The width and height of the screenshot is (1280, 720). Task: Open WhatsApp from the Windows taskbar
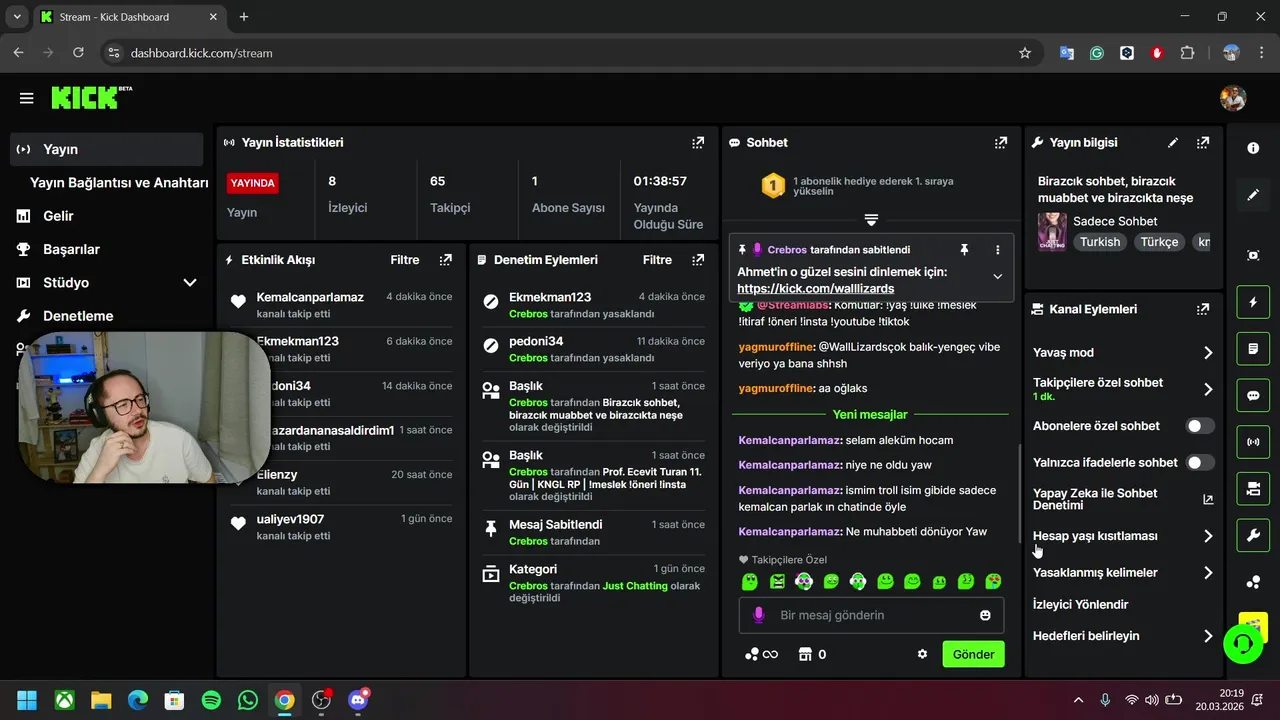[248, 700]
